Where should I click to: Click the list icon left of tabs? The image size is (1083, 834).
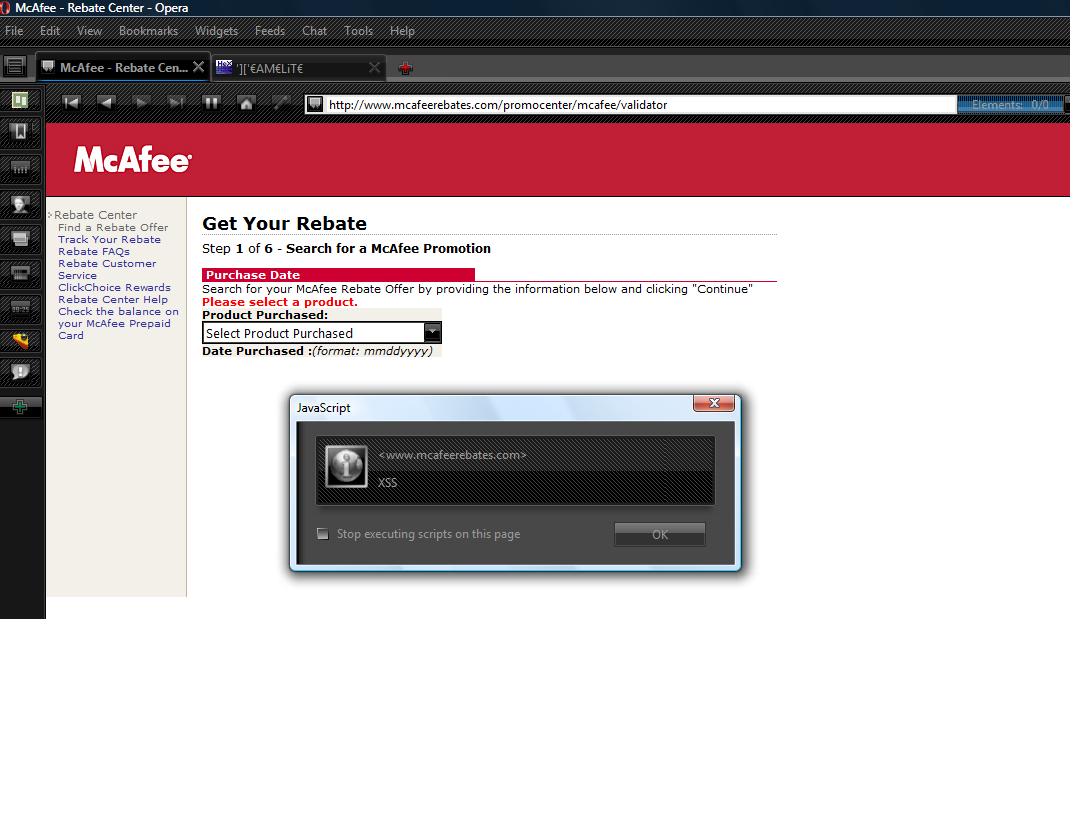click(x=15, y=66)
